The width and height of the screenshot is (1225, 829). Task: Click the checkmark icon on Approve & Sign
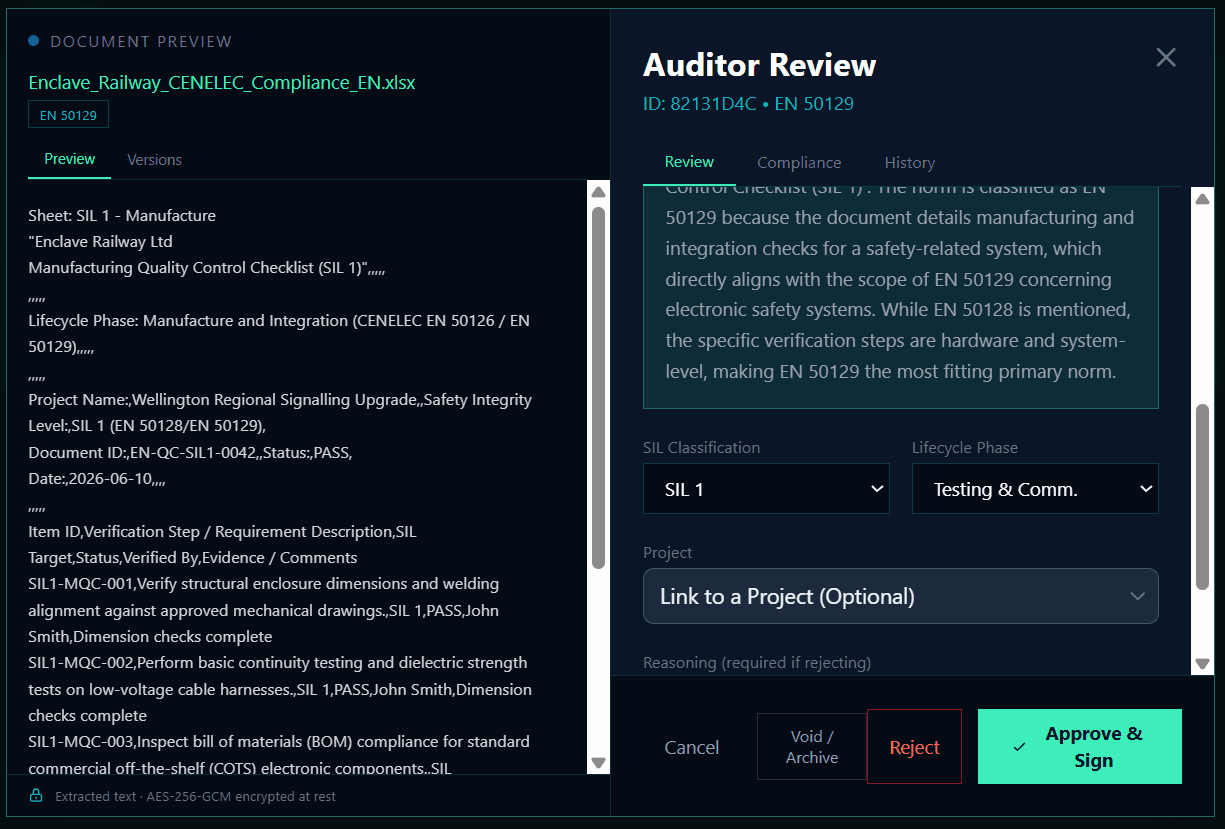pyautogui.click(x=1019, y=747)
